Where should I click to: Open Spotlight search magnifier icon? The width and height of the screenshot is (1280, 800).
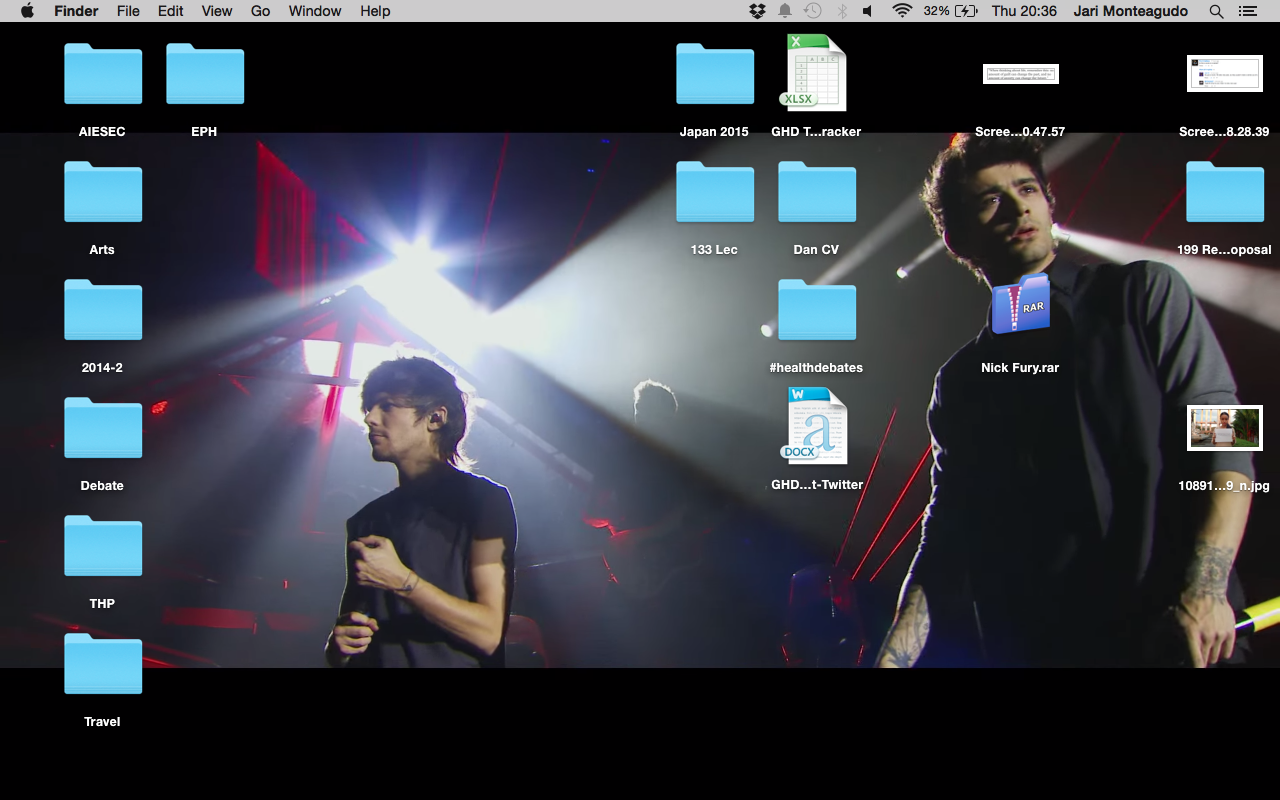[x=1216, y=11]
